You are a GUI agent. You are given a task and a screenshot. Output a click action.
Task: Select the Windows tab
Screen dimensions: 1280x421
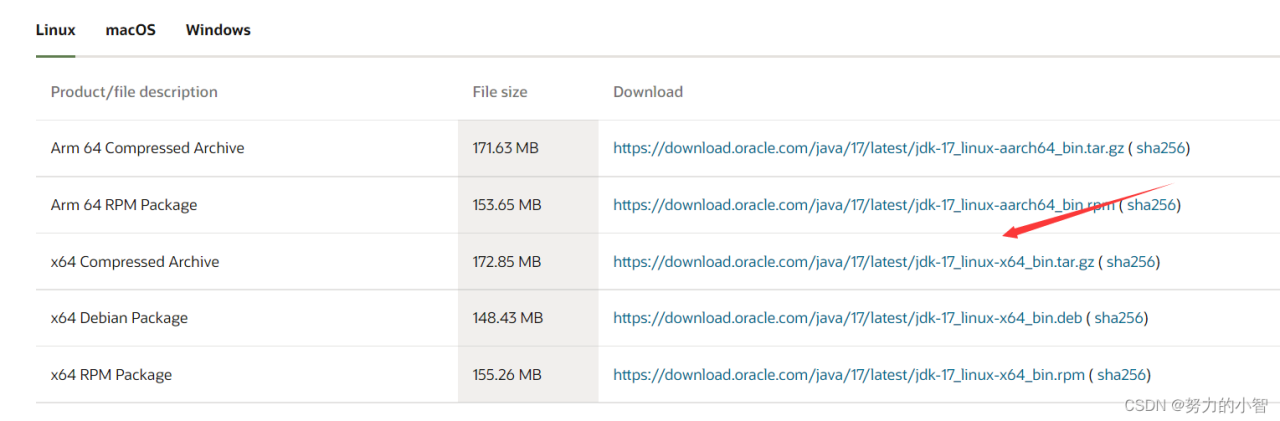(x=218, y=30)
